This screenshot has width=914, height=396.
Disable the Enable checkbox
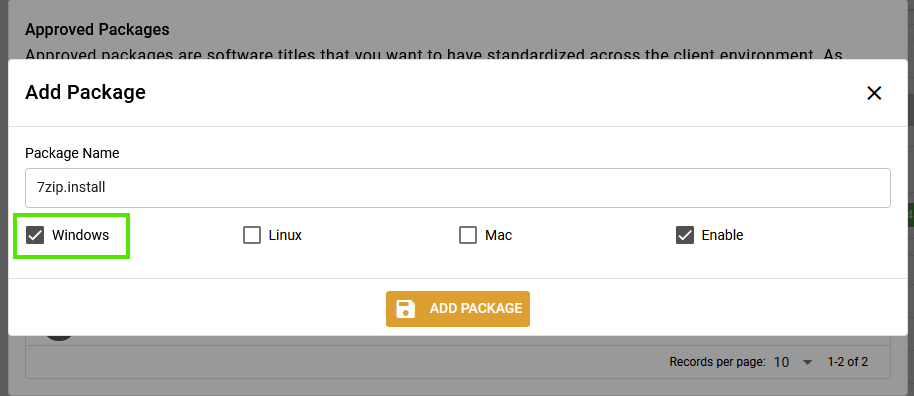[685, 235]
